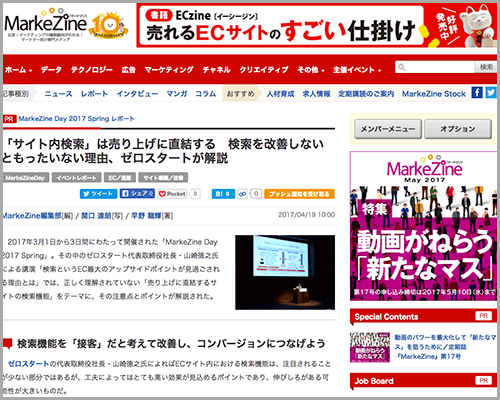The image size is (500, 400).
Task: Expand the その他 dropdown menu
Action: tap(311, 70)
